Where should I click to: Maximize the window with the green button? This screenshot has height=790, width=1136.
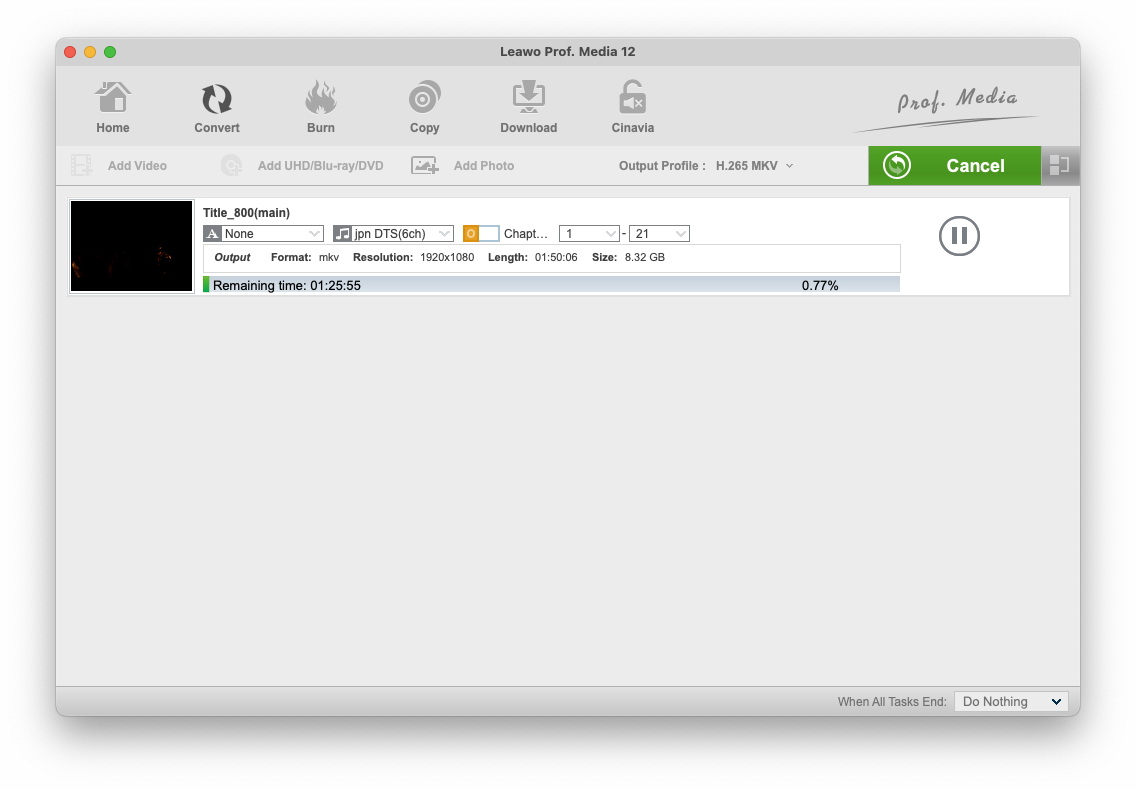110,51
